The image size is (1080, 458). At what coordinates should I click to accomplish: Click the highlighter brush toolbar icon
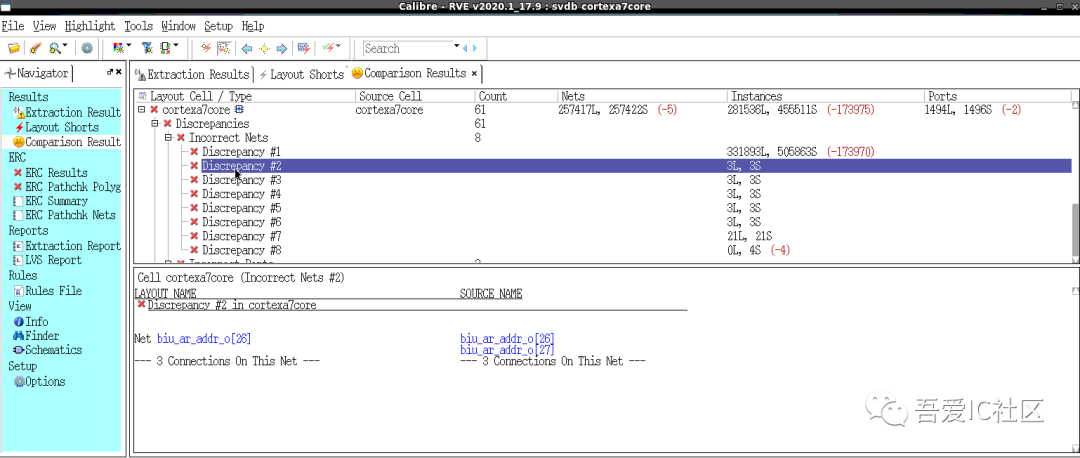pos(36,48)
